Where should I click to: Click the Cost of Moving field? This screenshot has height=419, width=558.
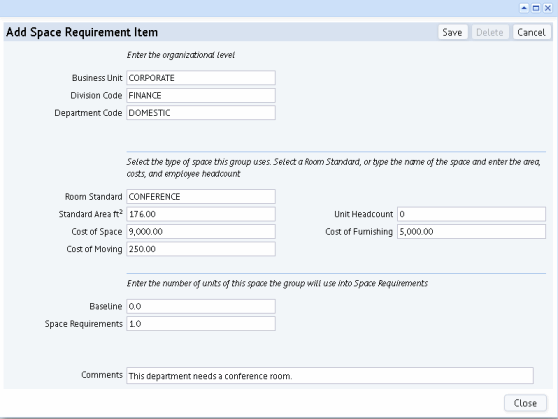201,249
